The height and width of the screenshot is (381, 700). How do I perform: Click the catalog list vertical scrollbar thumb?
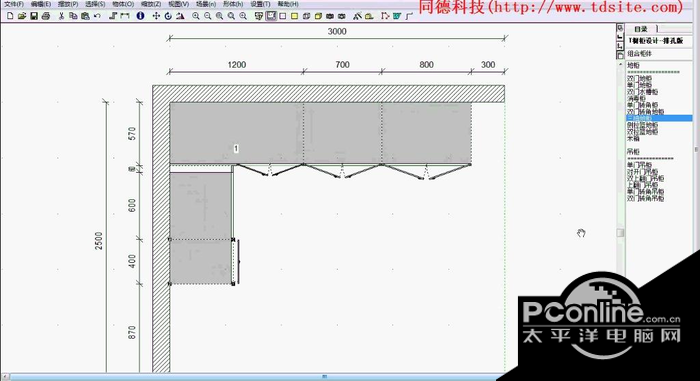(621, 233)
